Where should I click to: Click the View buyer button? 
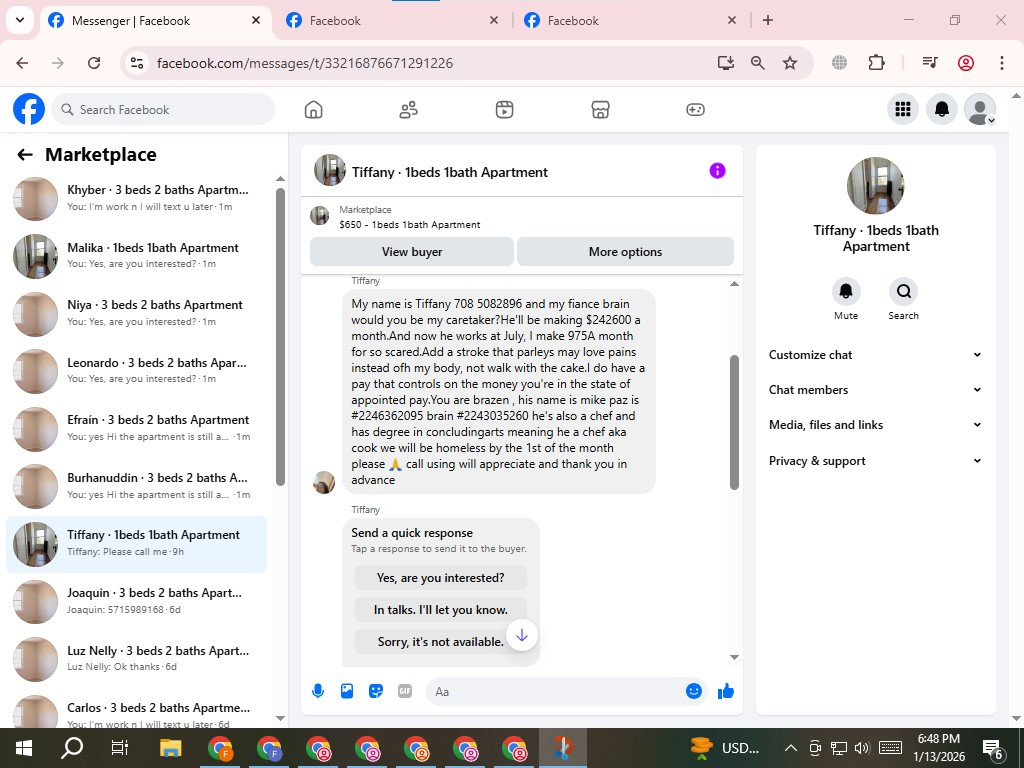click(411, 251)
